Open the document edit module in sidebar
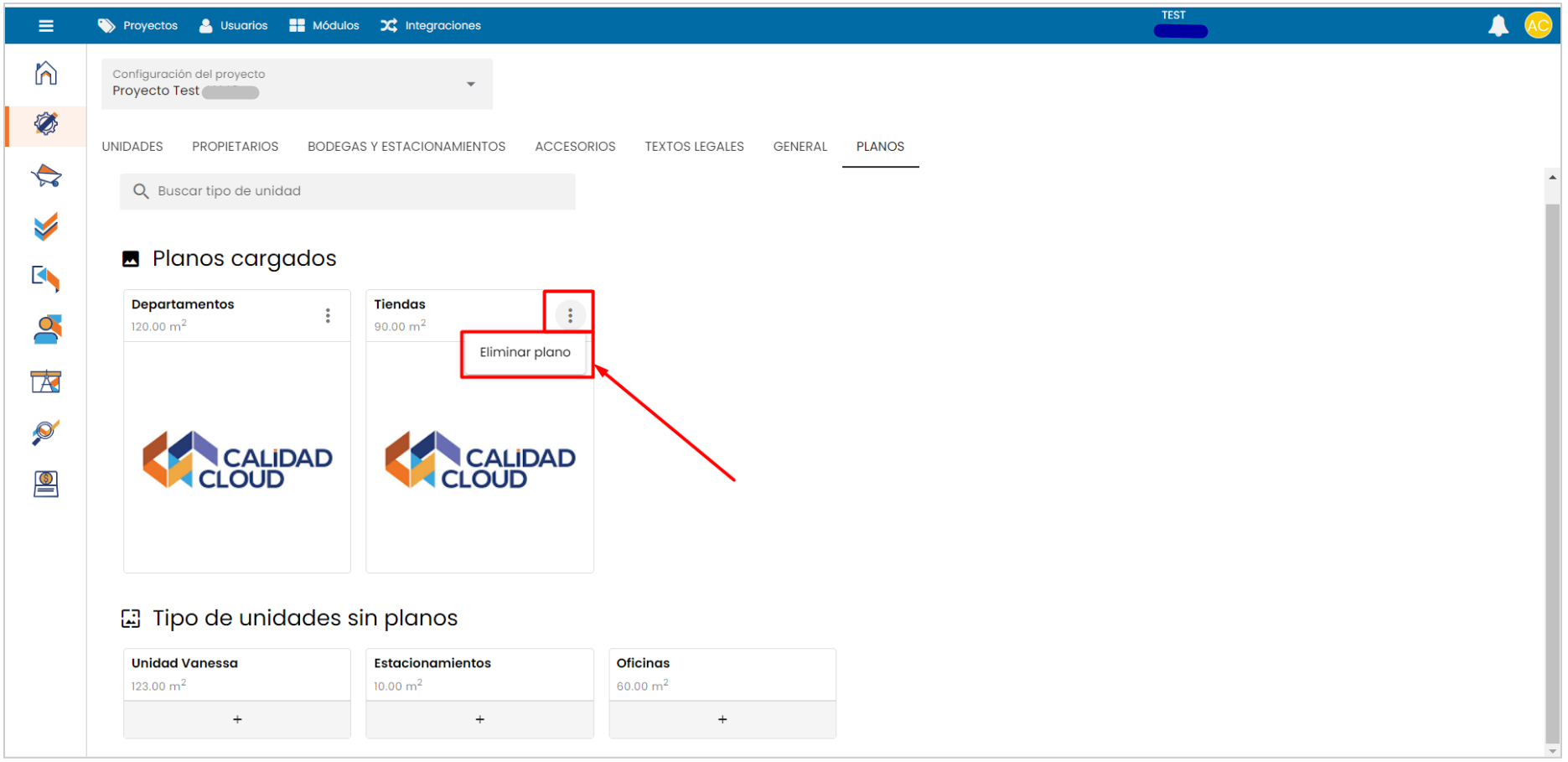Image resolution: width=1568 pixels, height=762 pixels. (x=46, y=278)
